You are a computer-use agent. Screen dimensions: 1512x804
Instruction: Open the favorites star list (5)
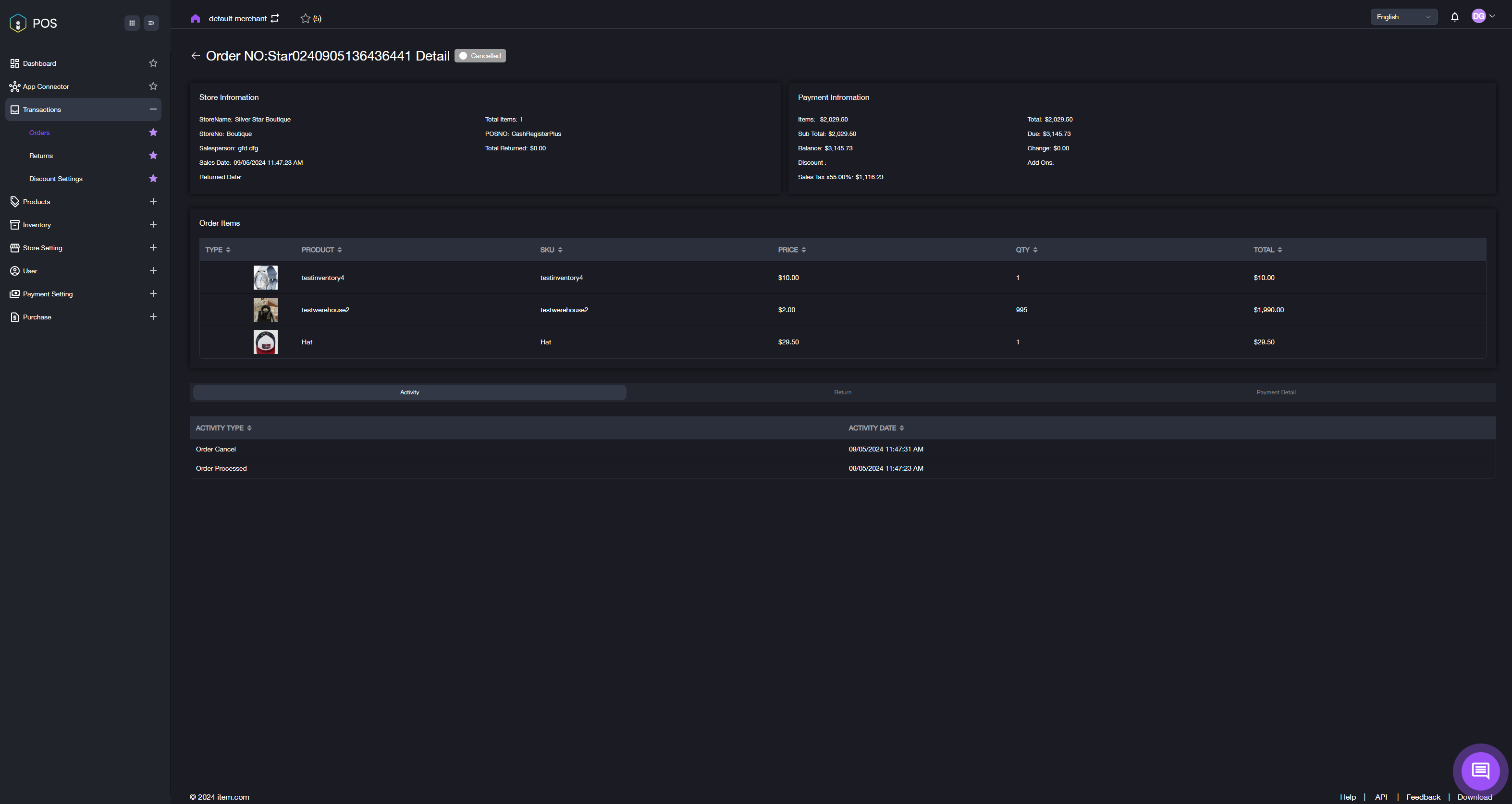(x=310, y=19)
